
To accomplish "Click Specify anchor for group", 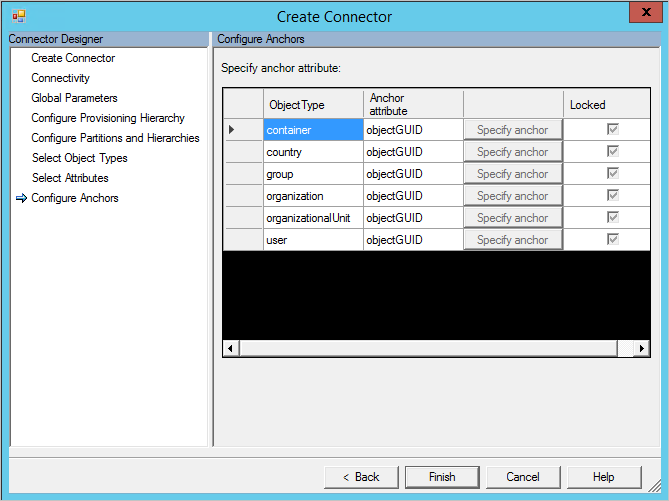I will click(512, 174).
